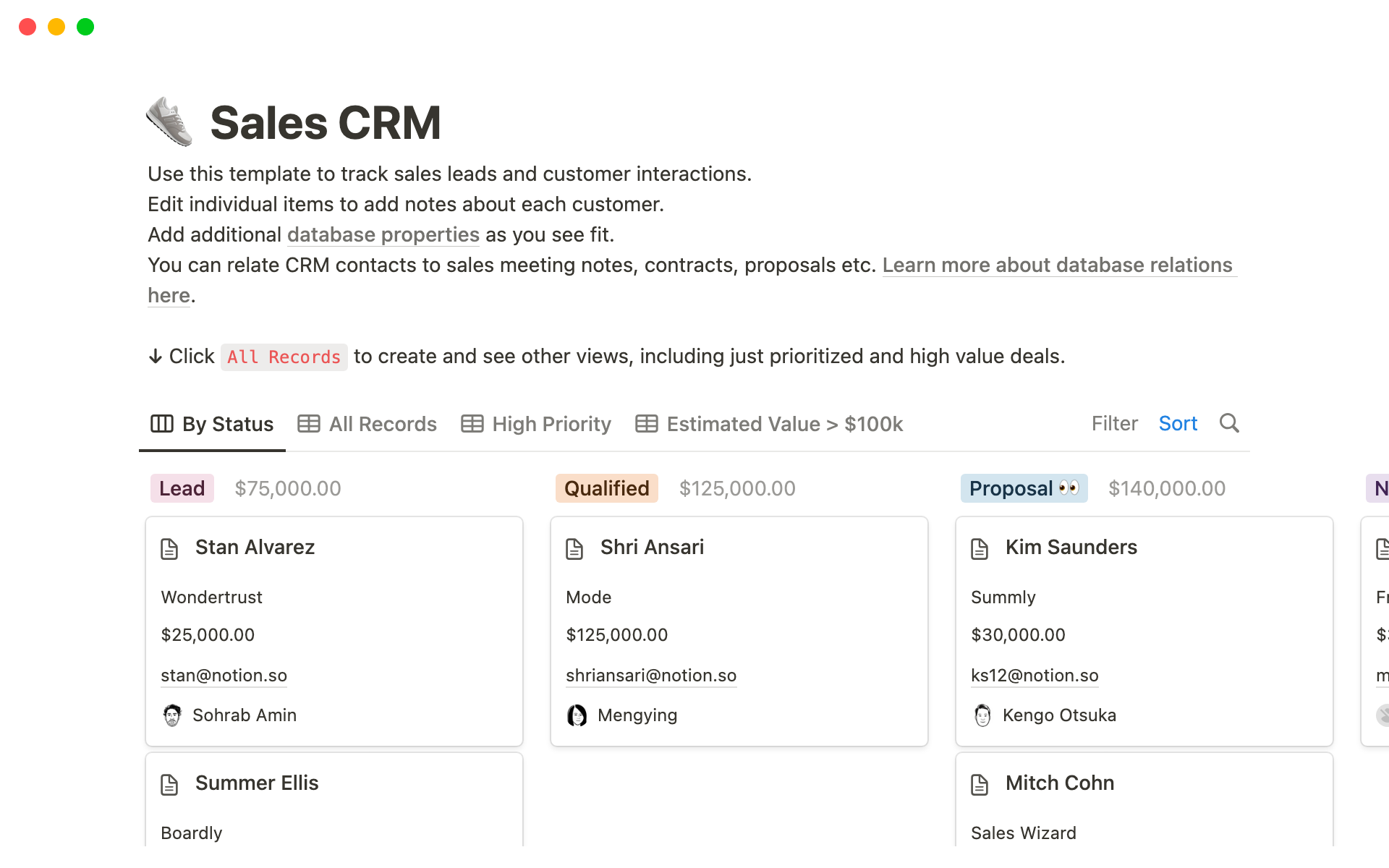Click page icon on Summer Ellis card
Screen dimensions: 1389x868
[x=169, y=784]
